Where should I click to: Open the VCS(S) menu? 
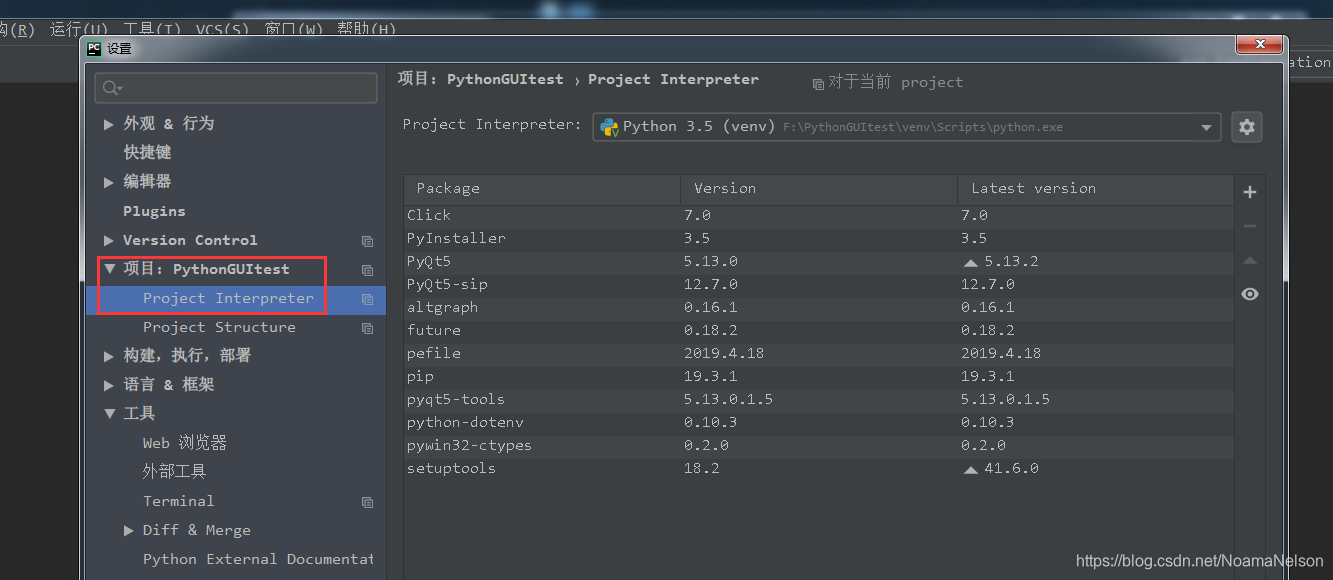tap(222, 29)
